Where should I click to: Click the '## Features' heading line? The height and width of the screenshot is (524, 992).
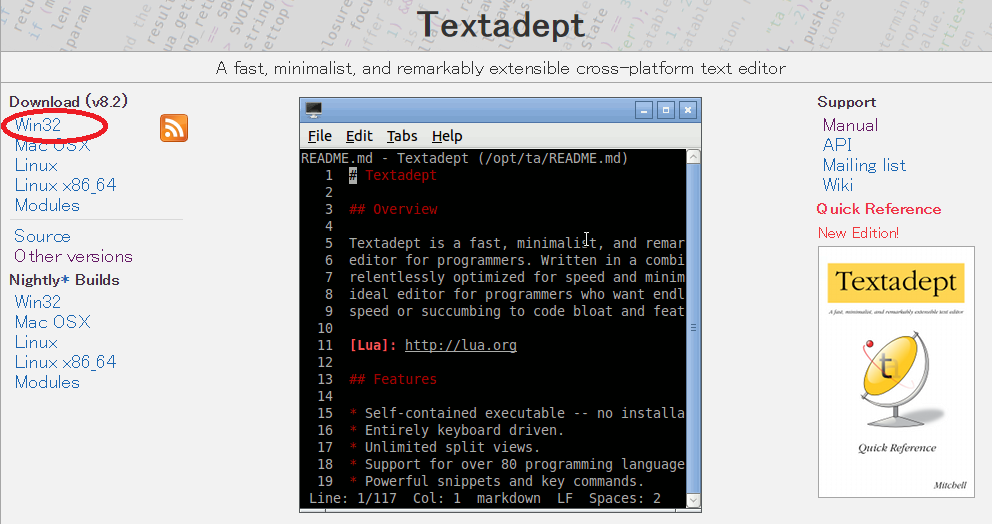[393, 380]
